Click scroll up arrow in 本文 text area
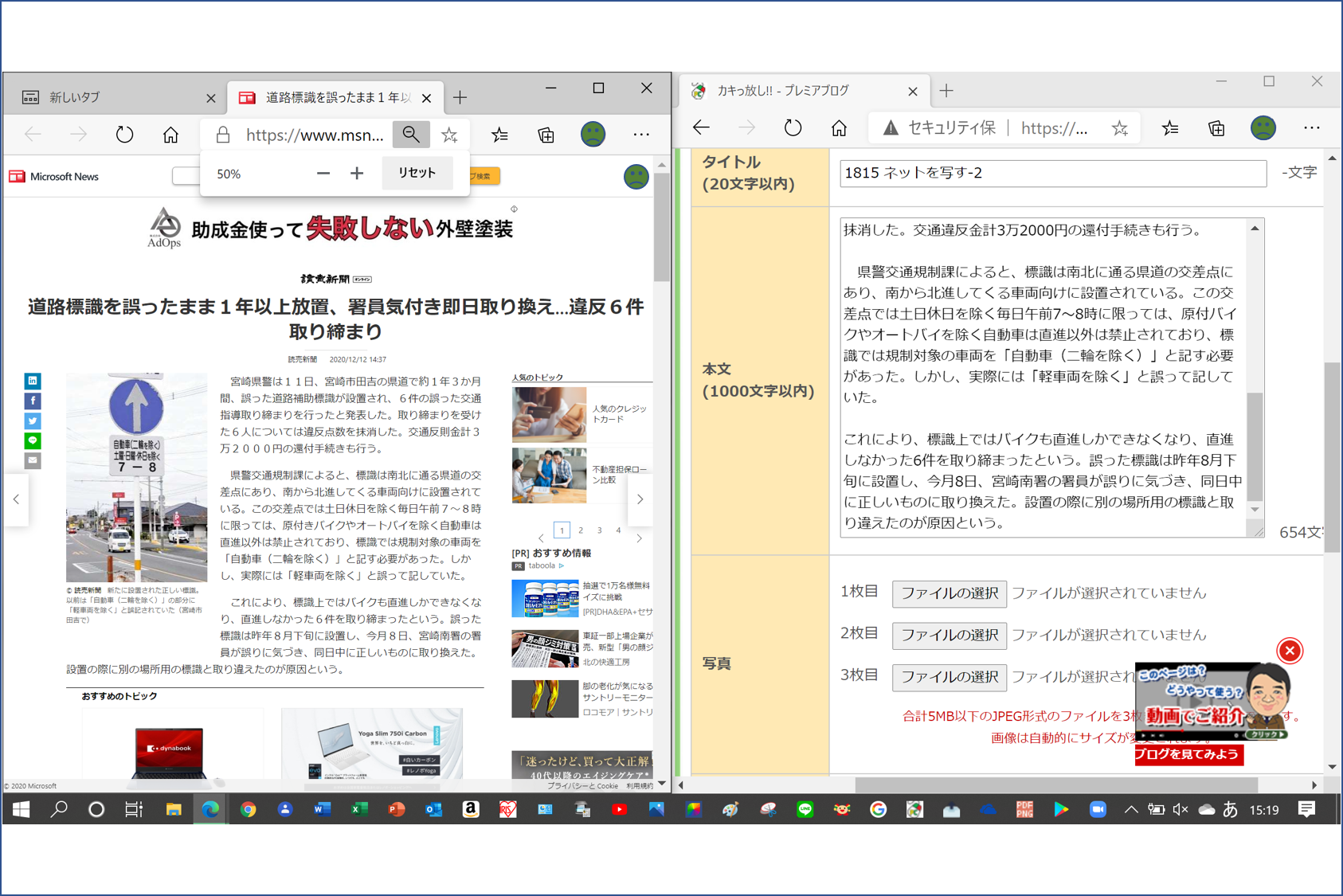Viewport: 1343px width, 896px height. click(x=1255, y=229)
